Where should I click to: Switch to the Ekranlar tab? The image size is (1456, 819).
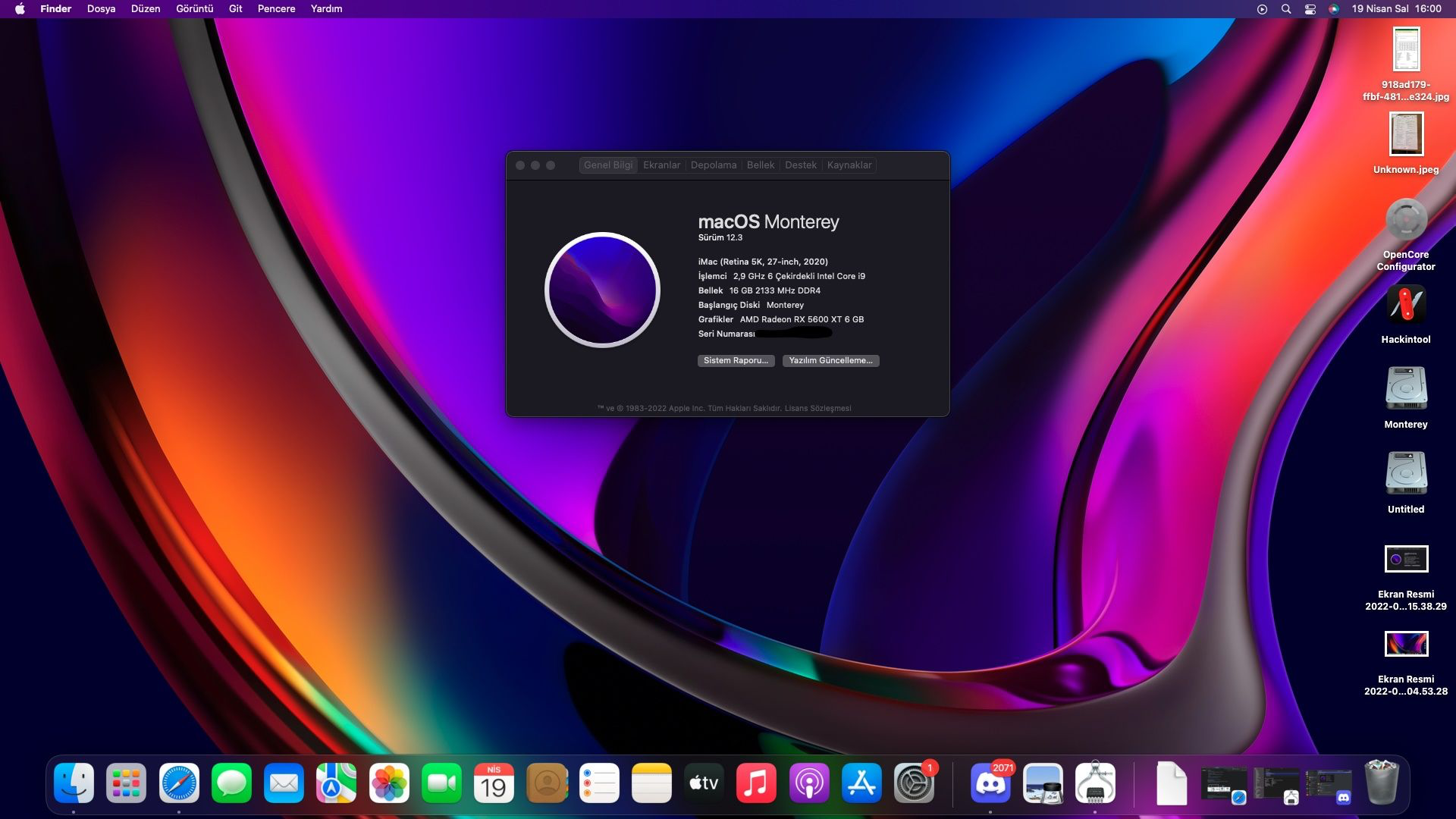pos(661,165)
